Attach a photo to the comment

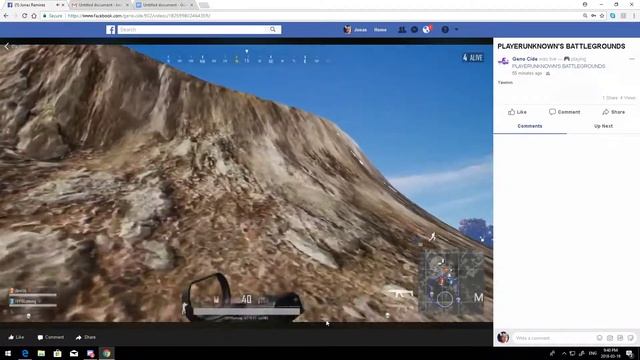pos(610,338)
